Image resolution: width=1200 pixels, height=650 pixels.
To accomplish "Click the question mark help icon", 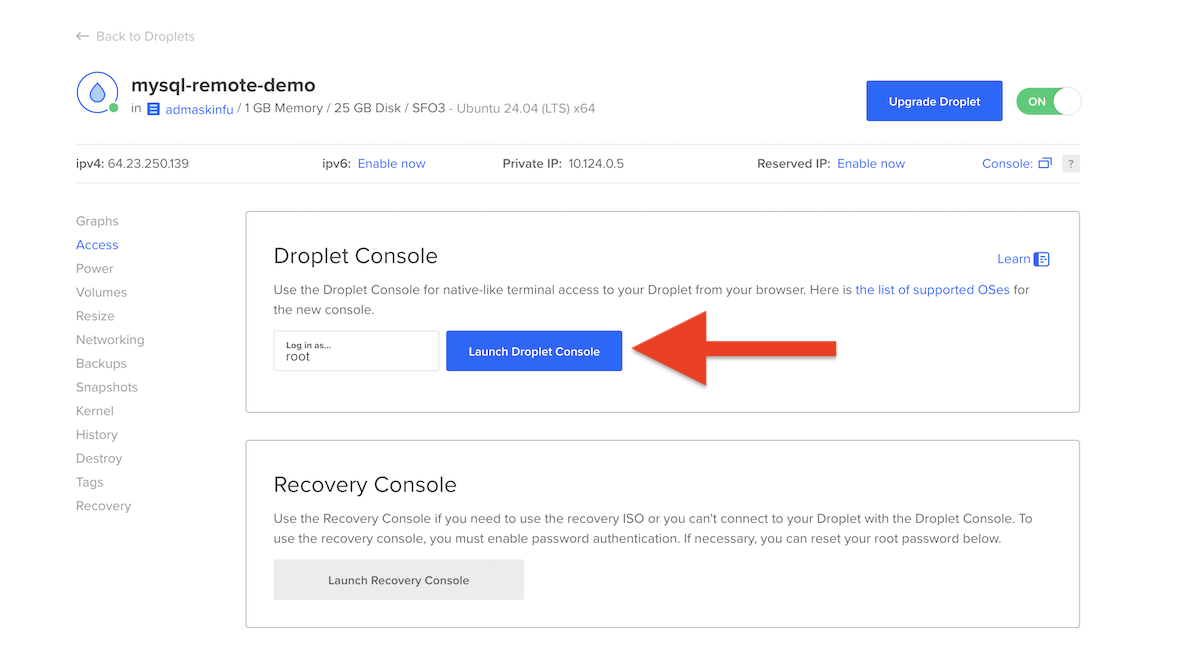I will pos(1071,163).
